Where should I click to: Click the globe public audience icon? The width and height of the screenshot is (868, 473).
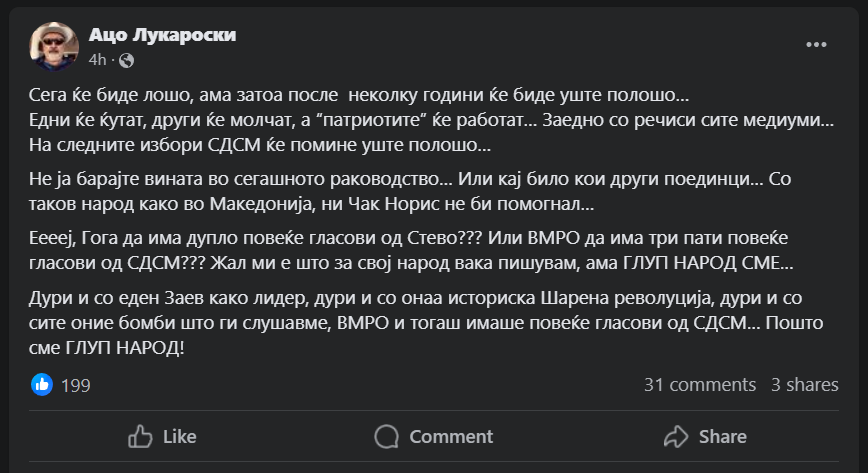(126, 60)
